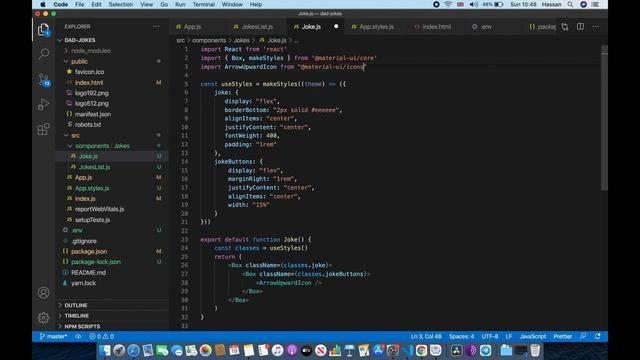Expand the node_modules folder
The width and height of the screenshot is (640, 360).
(x=91, y=51)
